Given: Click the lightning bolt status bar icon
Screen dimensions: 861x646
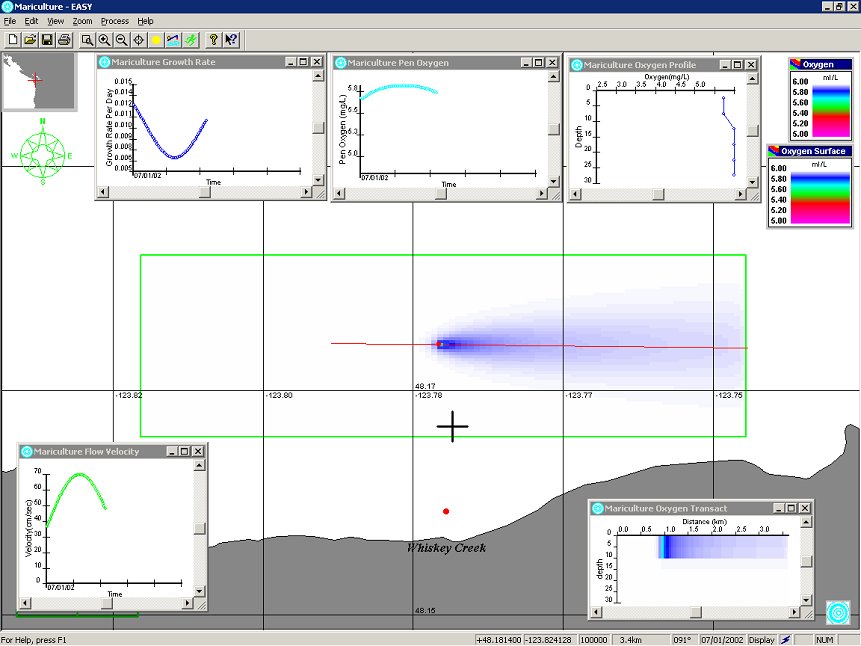Looking at the screenshot, I should [x=786, y=639].
